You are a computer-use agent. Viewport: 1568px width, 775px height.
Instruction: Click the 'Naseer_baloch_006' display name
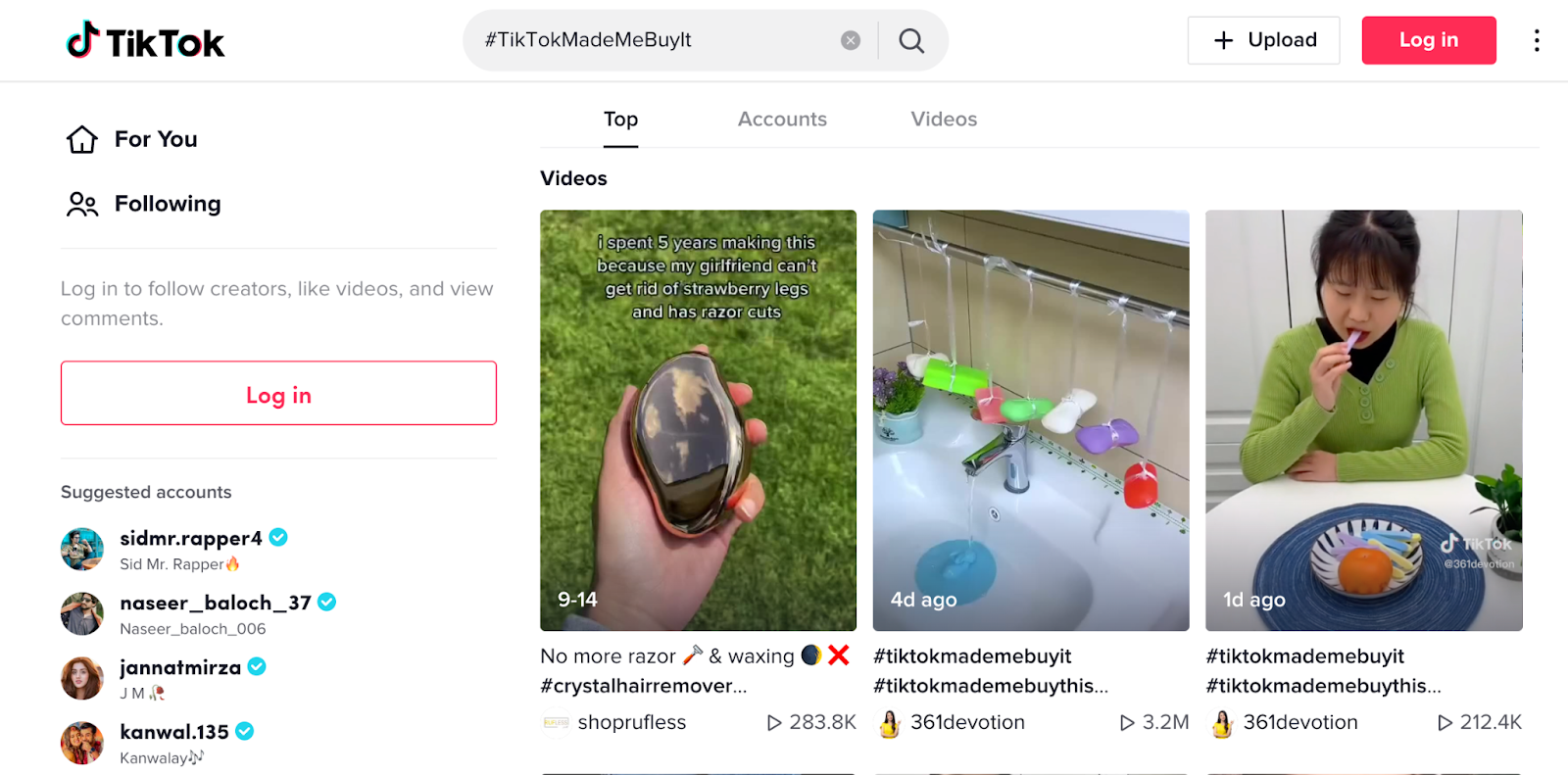point(193,629)
